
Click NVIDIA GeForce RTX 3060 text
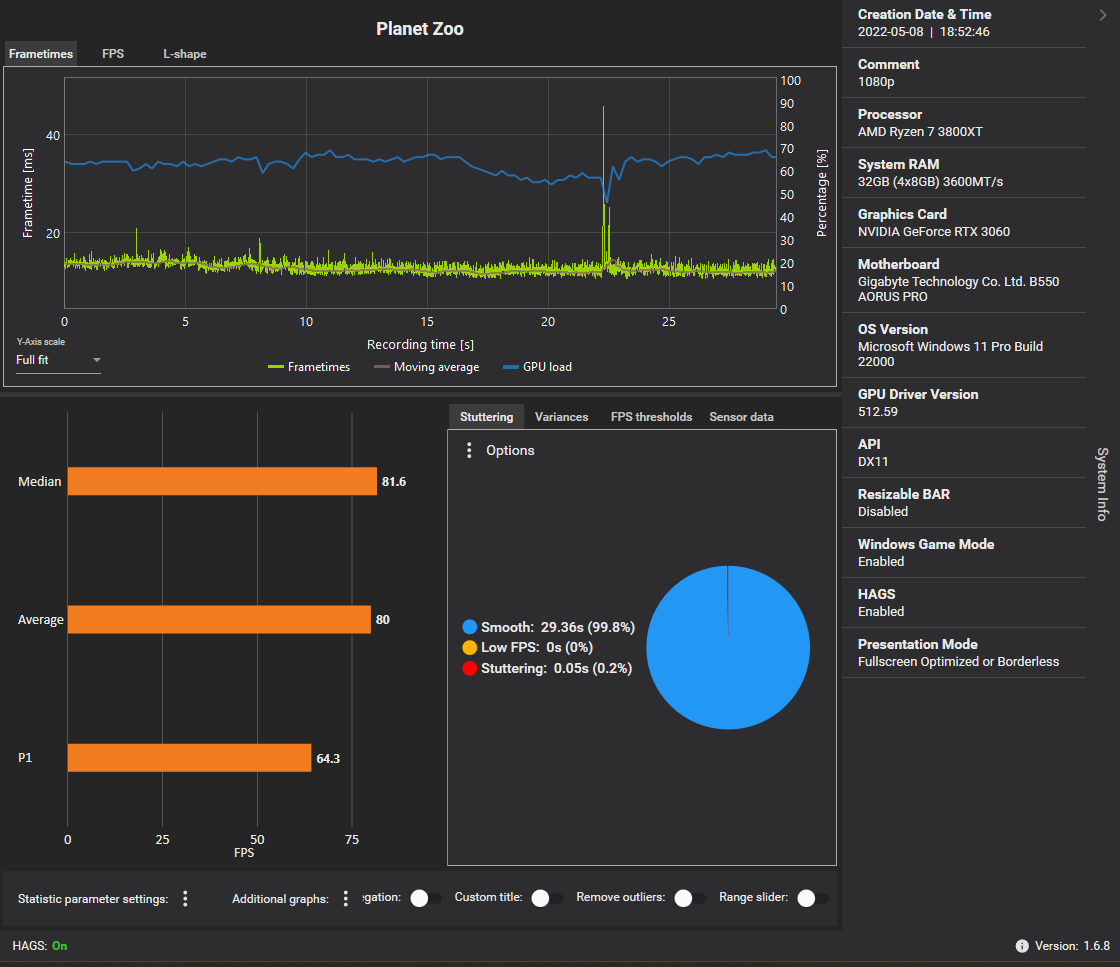pos(934,232)
